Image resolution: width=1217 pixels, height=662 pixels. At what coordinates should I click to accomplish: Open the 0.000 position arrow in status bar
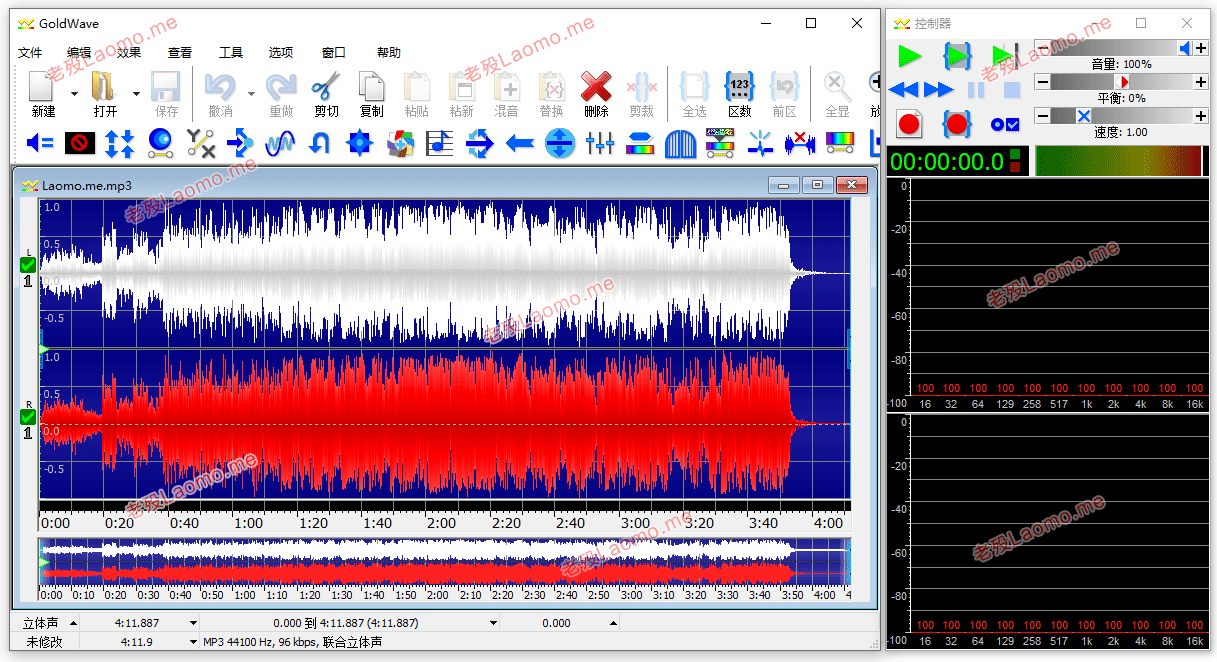pos(614,623)
